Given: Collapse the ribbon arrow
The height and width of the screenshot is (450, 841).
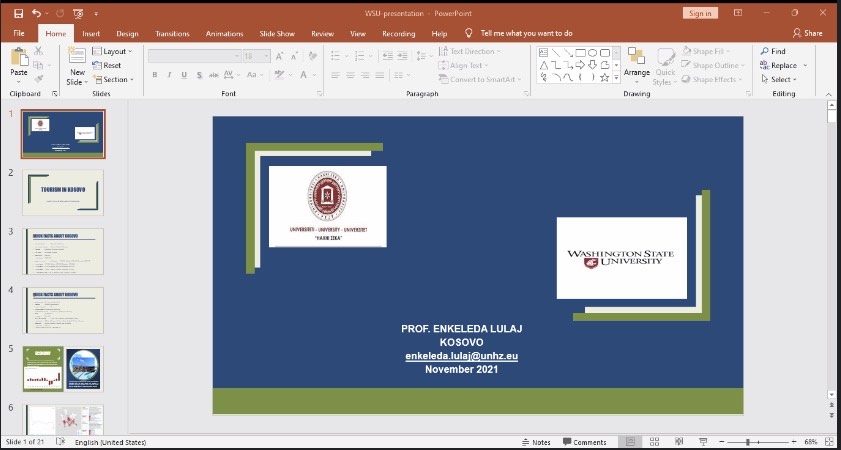Looking at the screenshot, I should point(829,94).
